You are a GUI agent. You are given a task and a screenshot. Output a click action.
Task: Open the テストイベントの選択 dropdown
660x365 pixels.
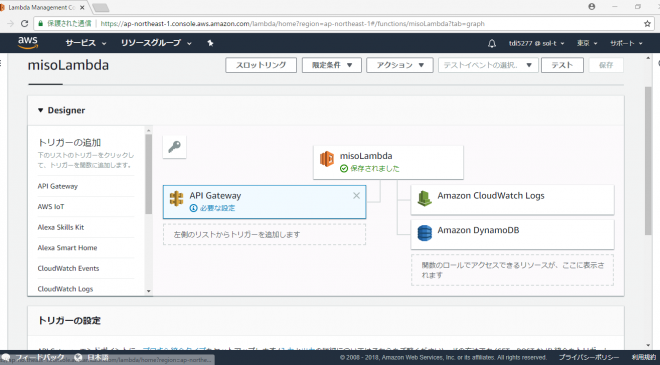click(488, 65)
